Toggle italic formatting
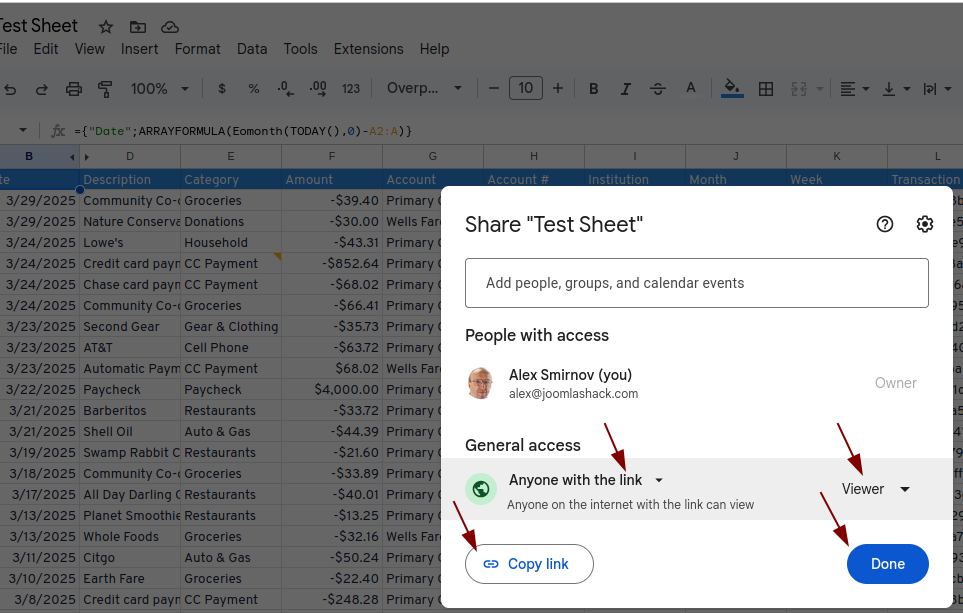The image size is (963, 613). (x=625, y=89)
